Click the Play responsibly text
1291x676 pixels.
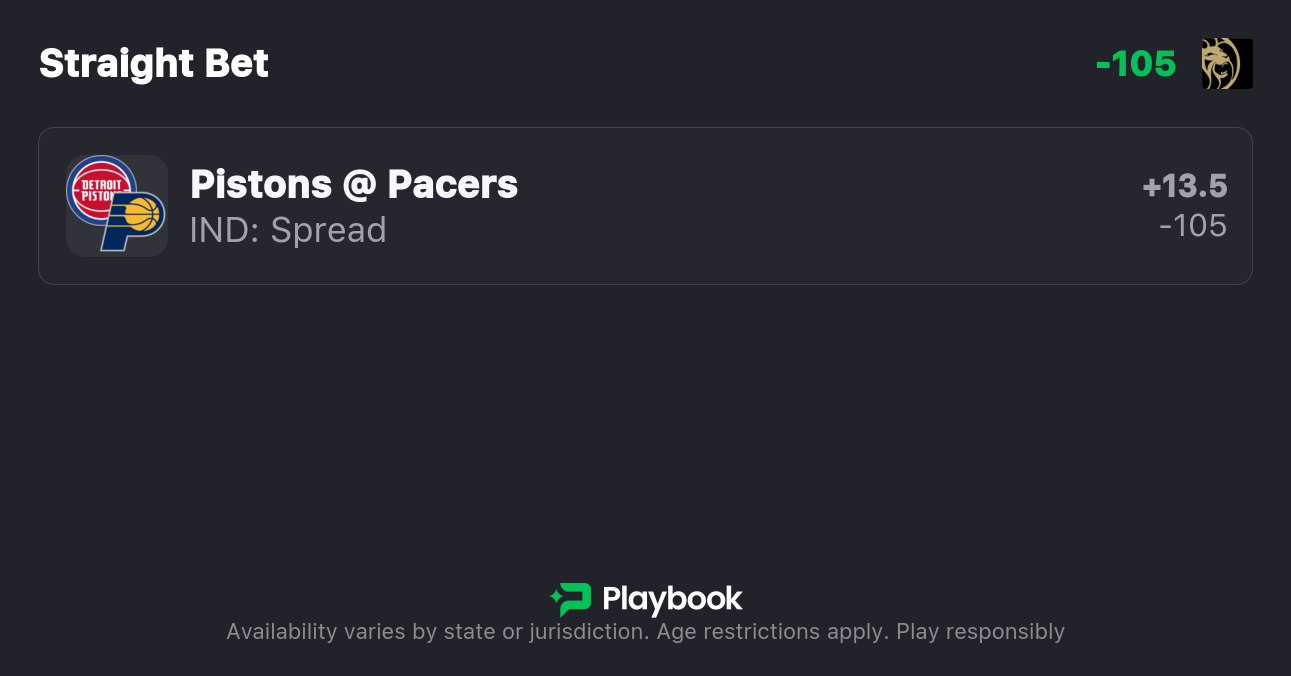[x=980, y=632]
